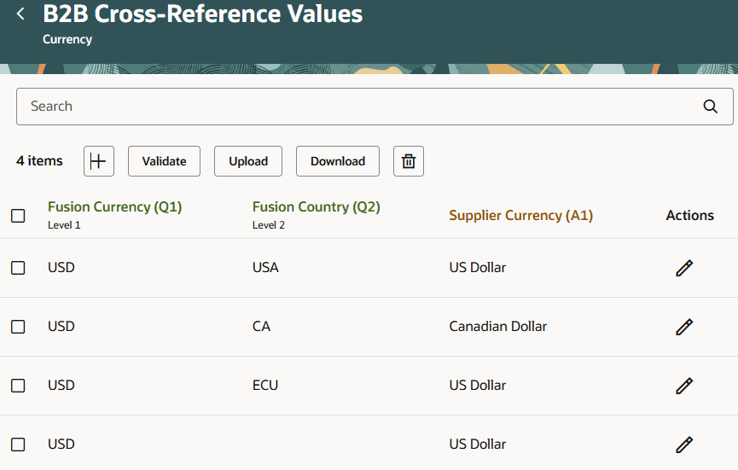Edit the USA row with pencil icon
This screenshot has width=738, height=470.
tap(684, 268)
